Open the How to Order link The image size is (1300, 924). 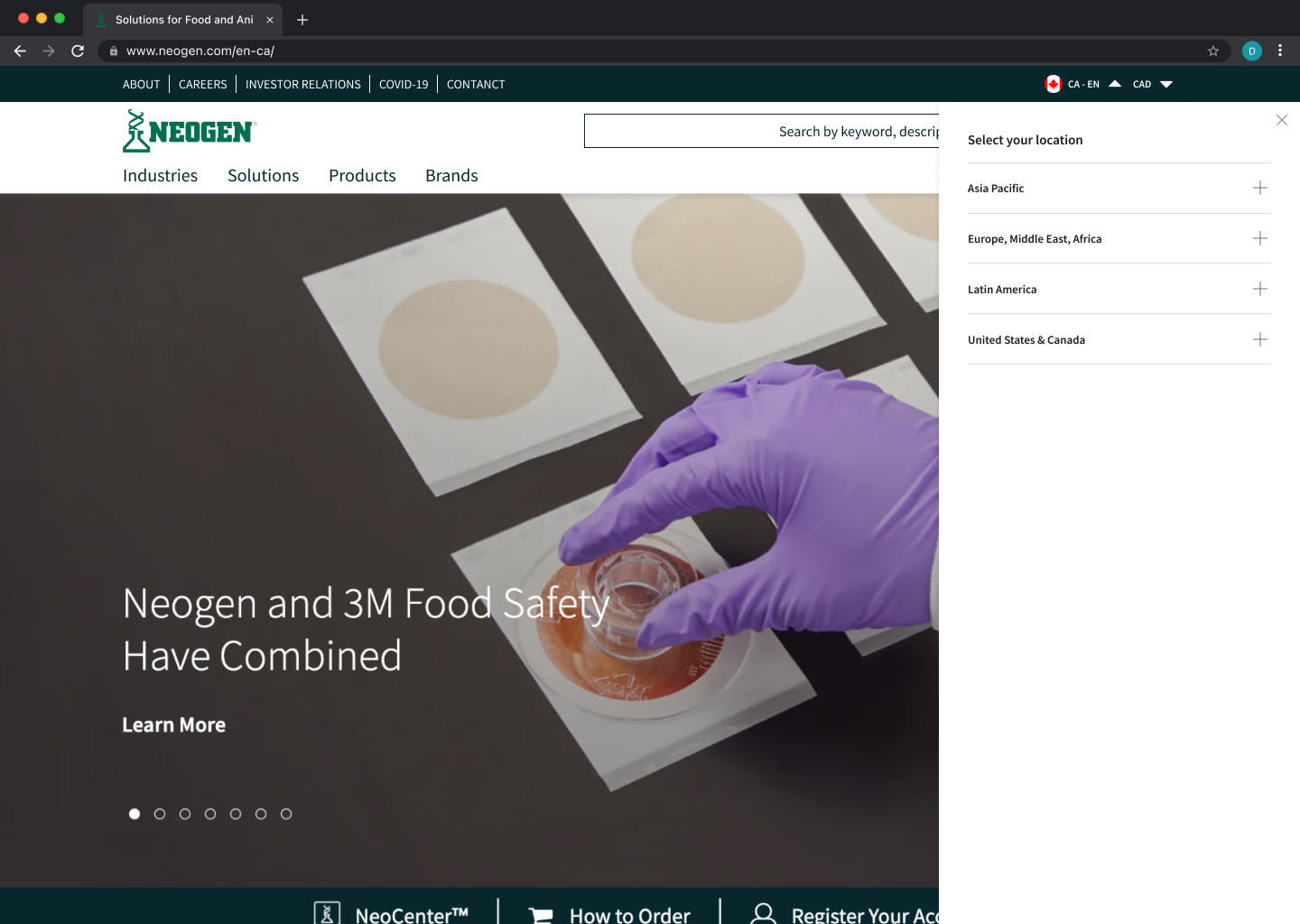point(630,915)
